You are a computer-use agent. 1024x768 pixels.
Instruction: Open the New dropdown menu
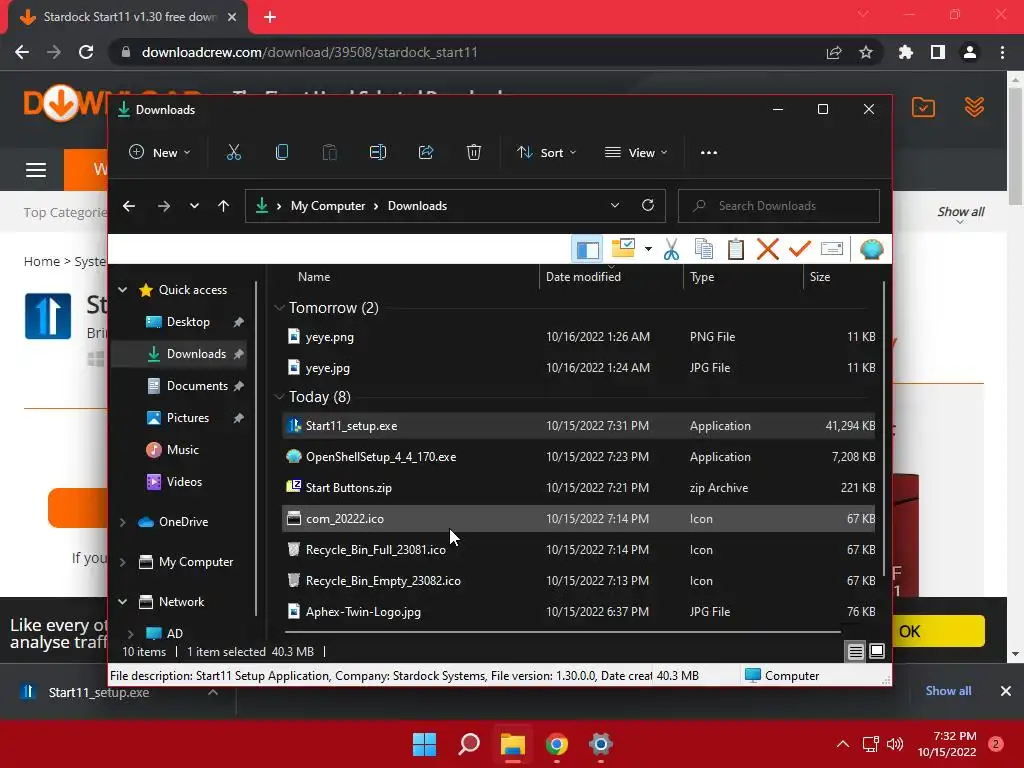tap(160, 153)
